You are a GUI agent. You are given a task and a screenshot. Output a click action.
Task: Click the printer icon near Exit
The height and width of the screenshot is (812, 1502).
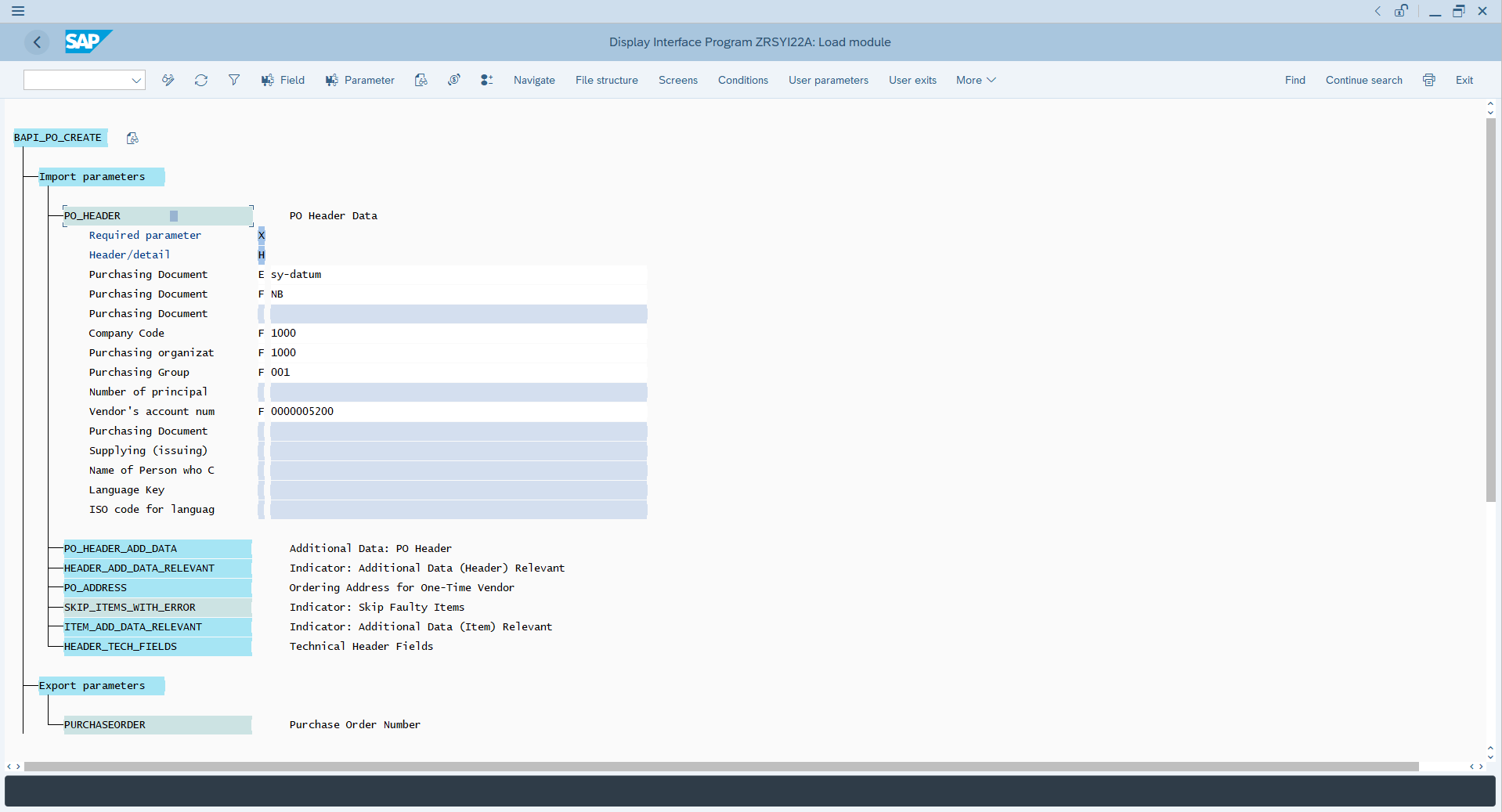click(x=1428, y=80)
